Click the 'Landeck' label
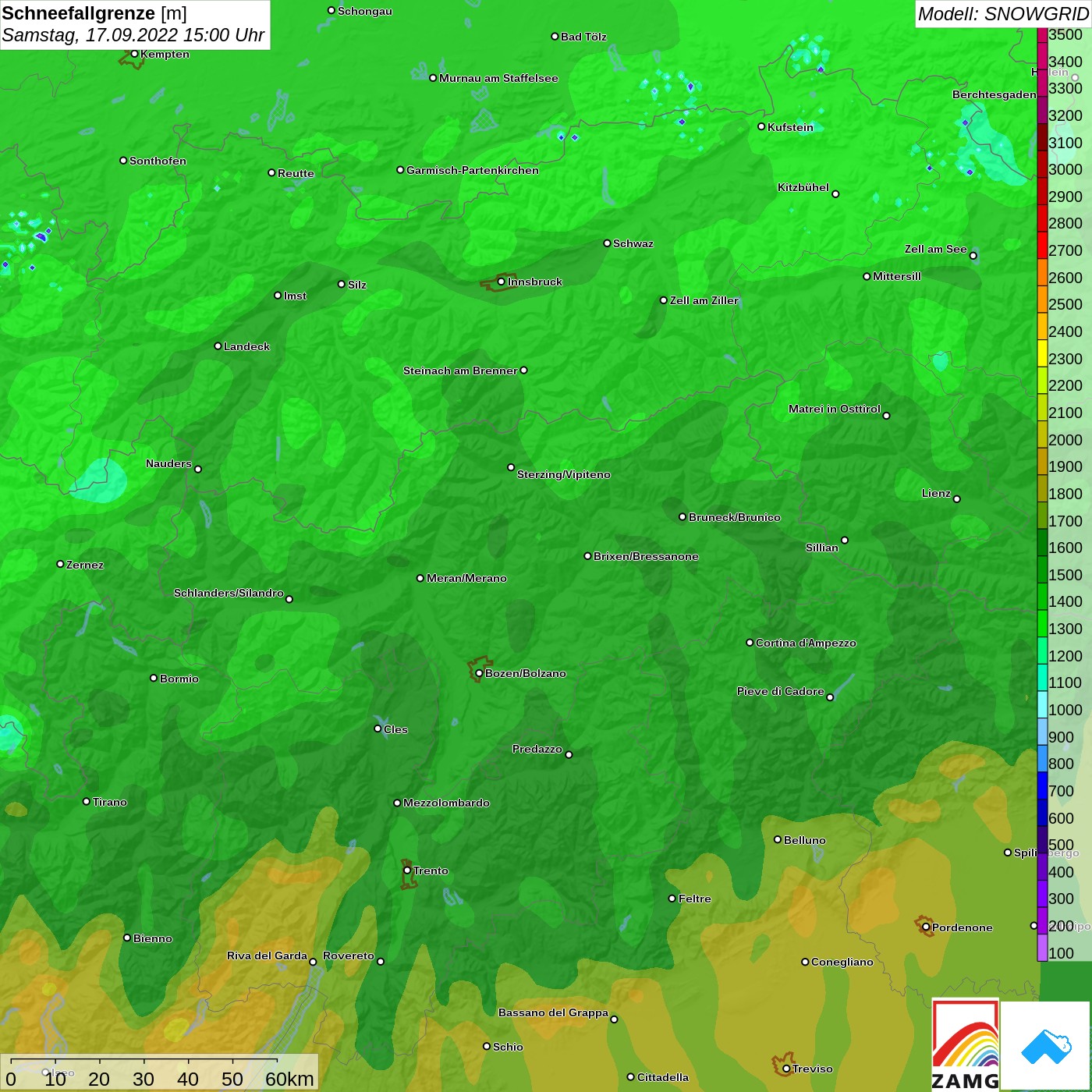Image resolution: width=1092 pixels, height=1092 pixels. [x=246, y=346]
